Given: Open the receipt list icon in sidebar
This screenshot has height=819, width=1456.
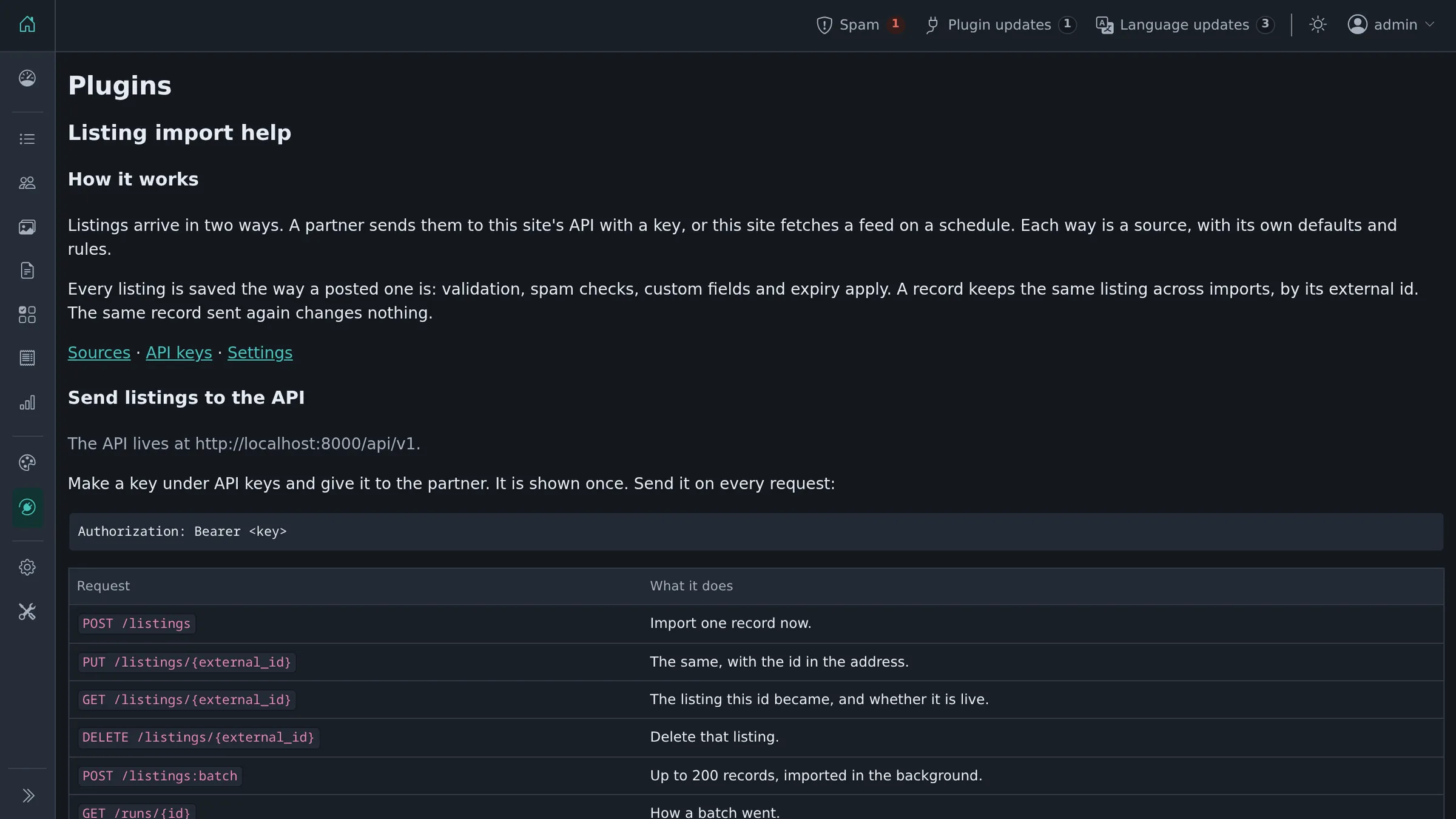Looking at the screenshot, I should coord(27,358).
